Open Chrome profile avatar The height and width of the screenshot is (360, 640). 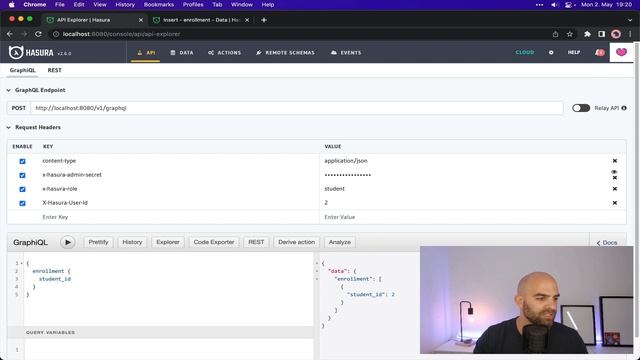pyautogui.click(x=616, y=34)
